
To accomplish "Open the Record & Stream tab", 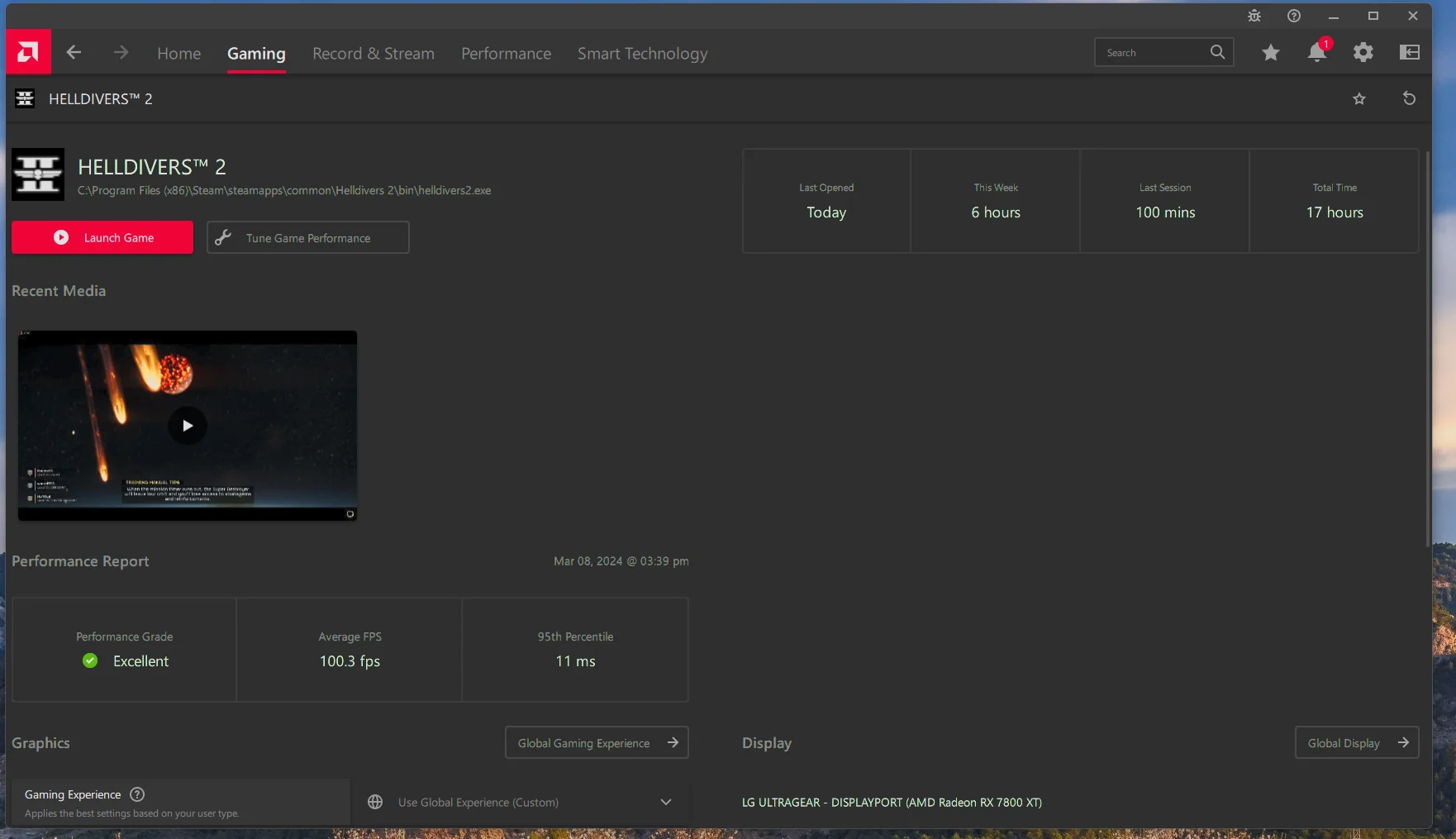I will [x=374, y=54].
